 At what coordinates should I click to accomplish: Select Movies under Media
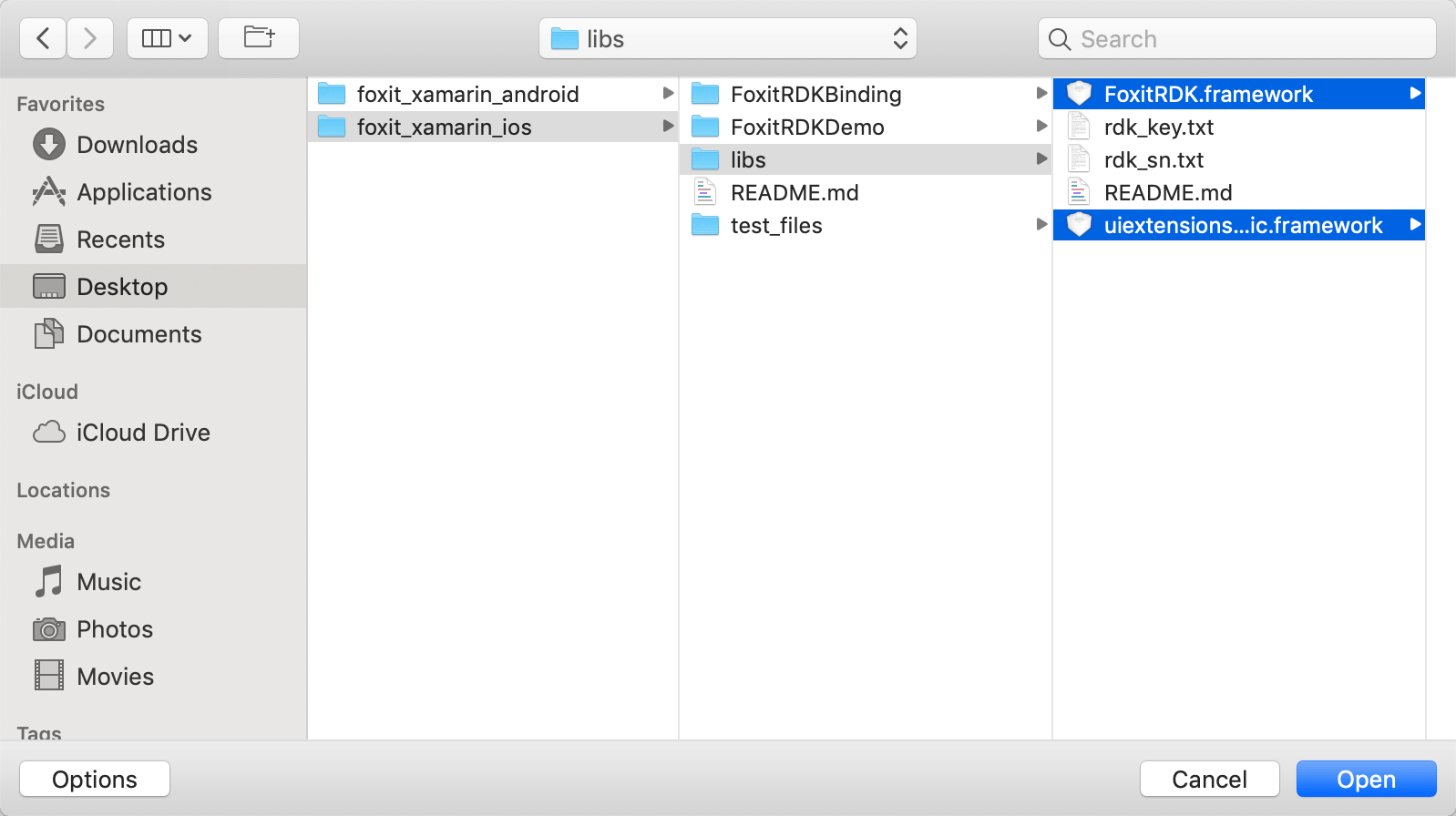coord(153,676)
